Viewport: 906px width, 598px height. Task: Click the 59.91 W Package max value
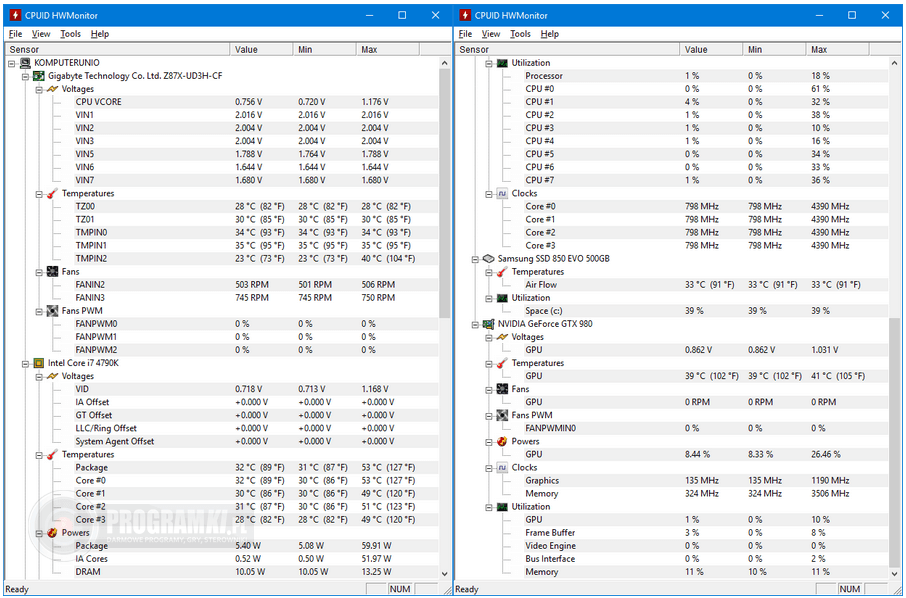click(x=376, y=545)
